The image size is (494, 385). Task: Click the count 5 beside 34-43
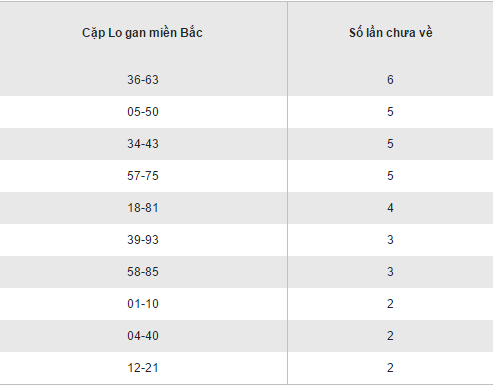point(390,144)
